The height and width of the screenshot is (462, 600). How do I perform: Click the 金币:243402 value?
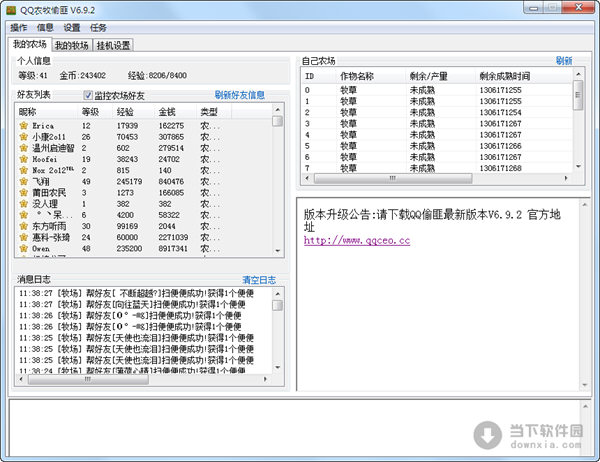(83, 75)
